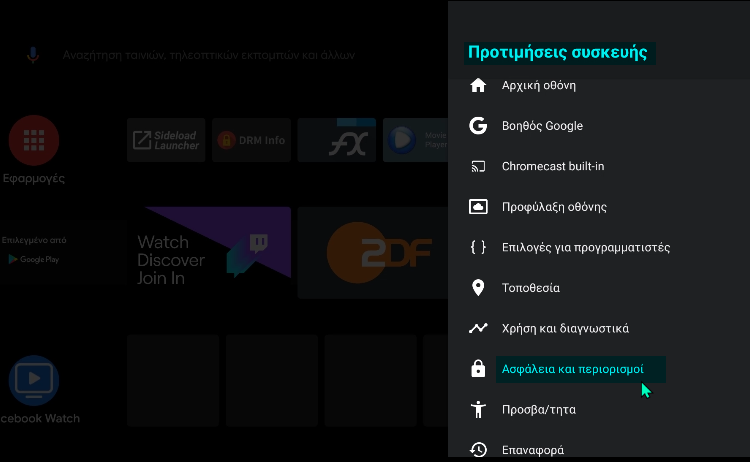This screenshot has width=750, height=462.
Task: Click the restore clock icon
Action: (478, 450)
